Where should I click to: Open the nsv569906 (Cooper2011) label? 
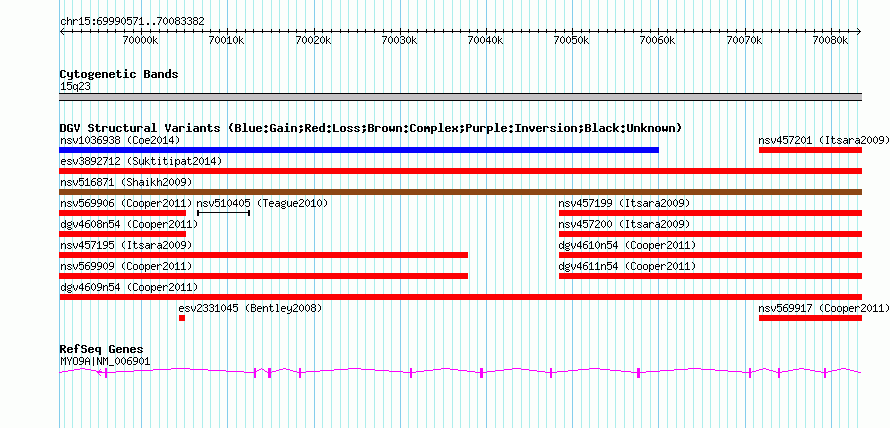pyautogui.click(x=126, y=203)
